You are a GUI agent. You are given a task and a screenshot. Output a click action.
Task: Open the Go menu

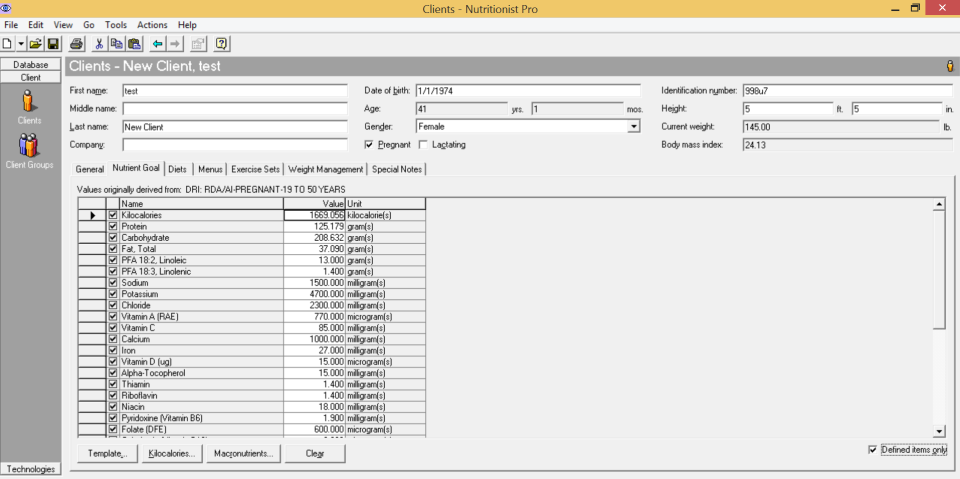89,25
